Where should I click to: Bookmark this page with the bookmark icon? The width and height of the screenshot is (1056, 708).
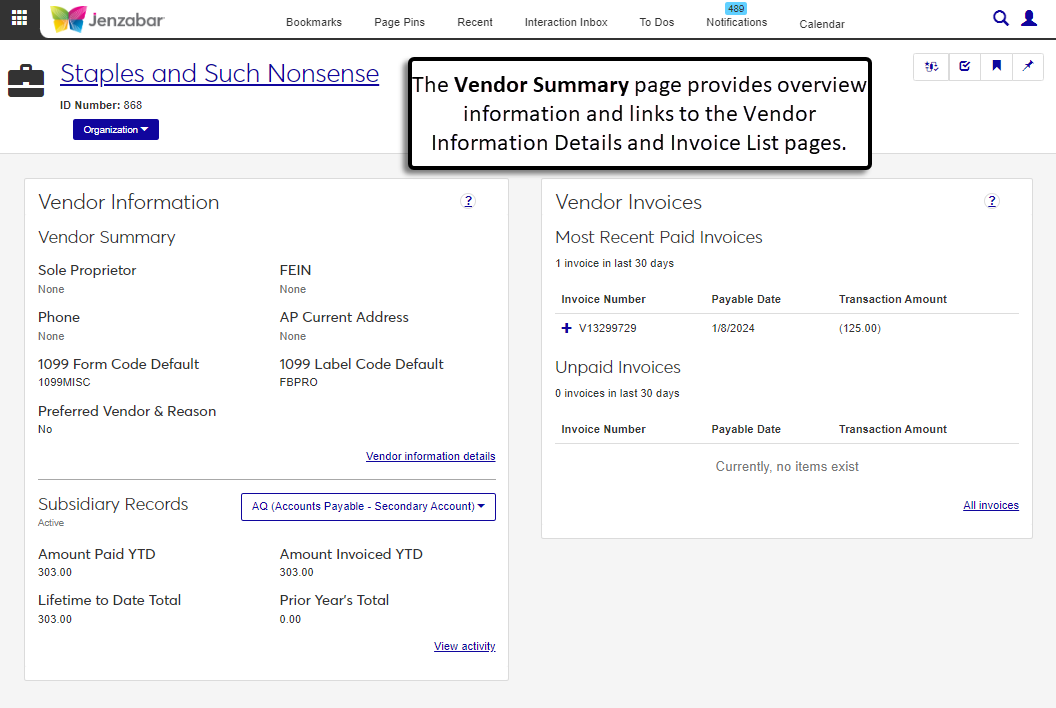996,67
